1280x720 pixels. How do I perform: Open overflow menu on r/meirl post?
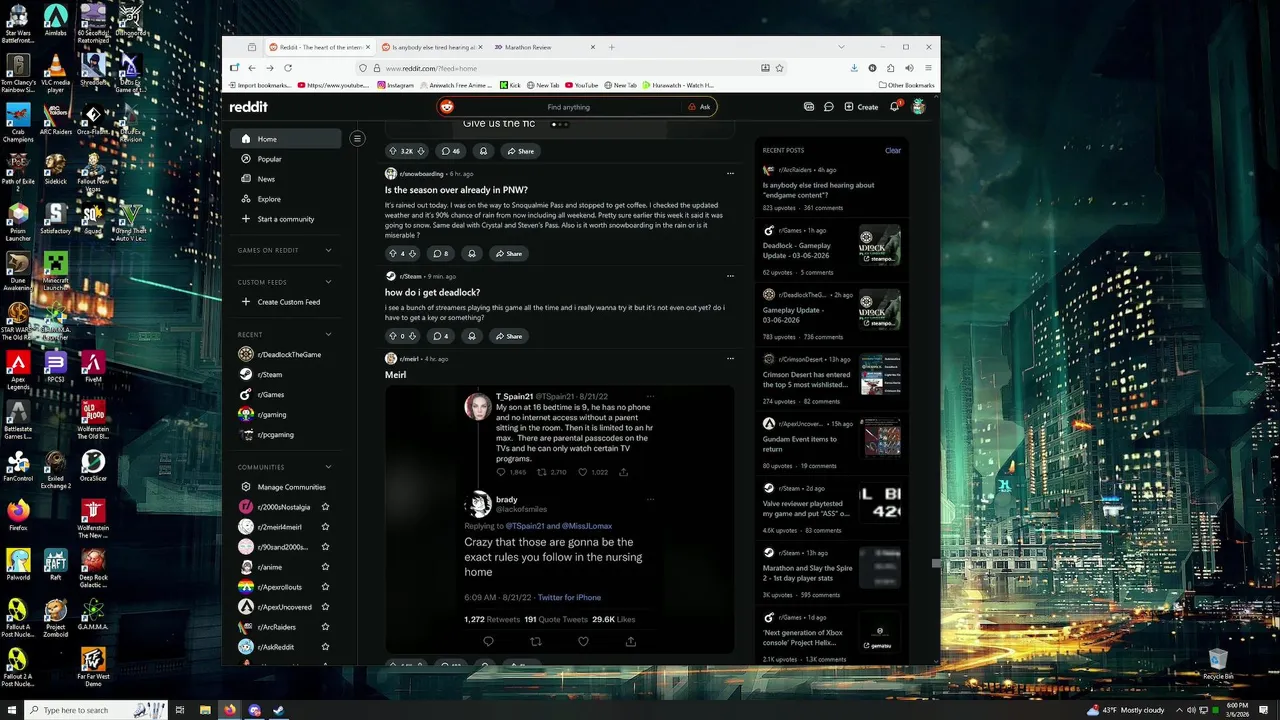click(x=730, y=359)
